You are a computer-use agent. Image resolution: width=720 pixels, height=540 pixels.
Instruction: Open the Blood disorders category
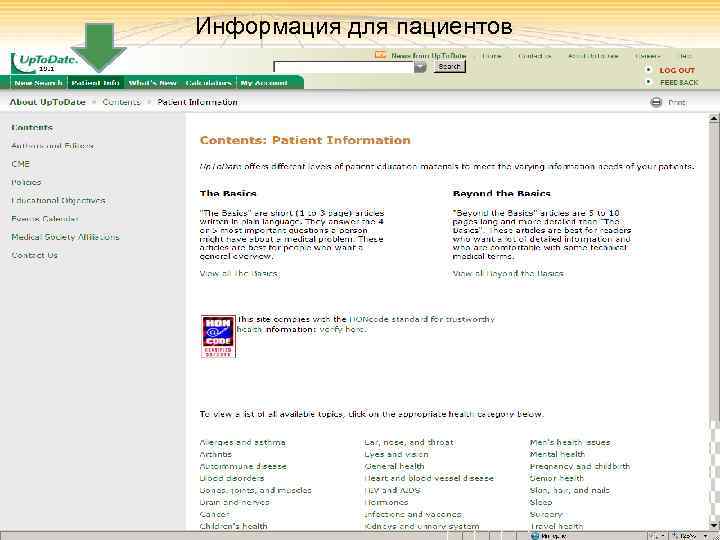coord(232,478)
